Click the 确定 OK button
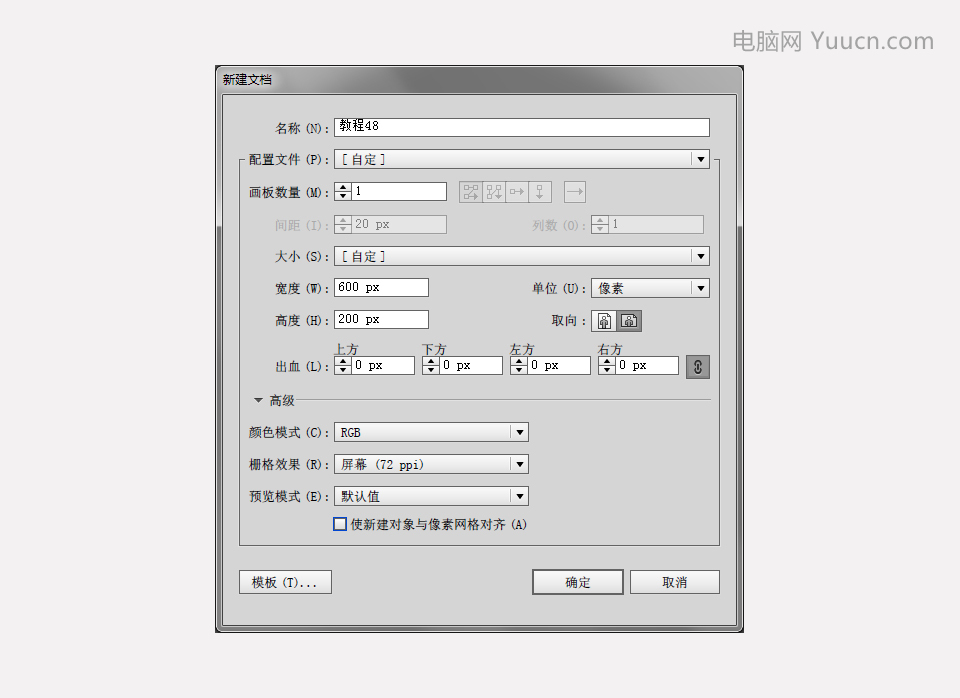 click(578, 582)
